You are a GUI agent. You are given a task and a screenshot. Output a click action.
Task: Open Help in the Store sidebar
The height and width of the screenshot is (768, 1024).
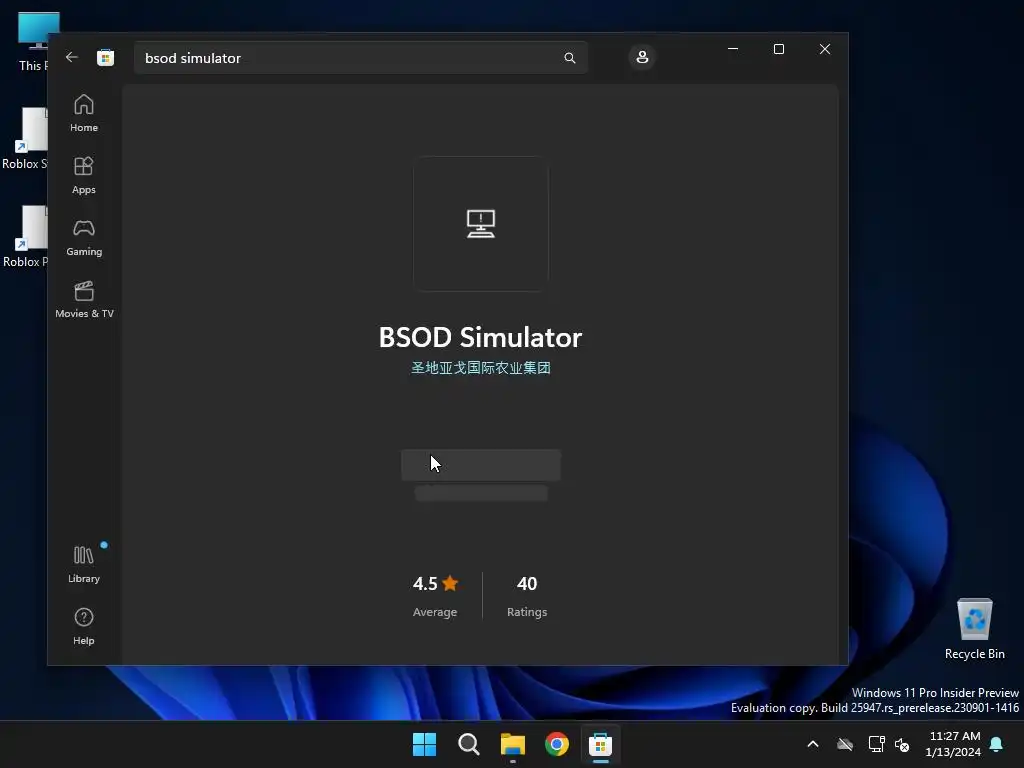[84, 627]
